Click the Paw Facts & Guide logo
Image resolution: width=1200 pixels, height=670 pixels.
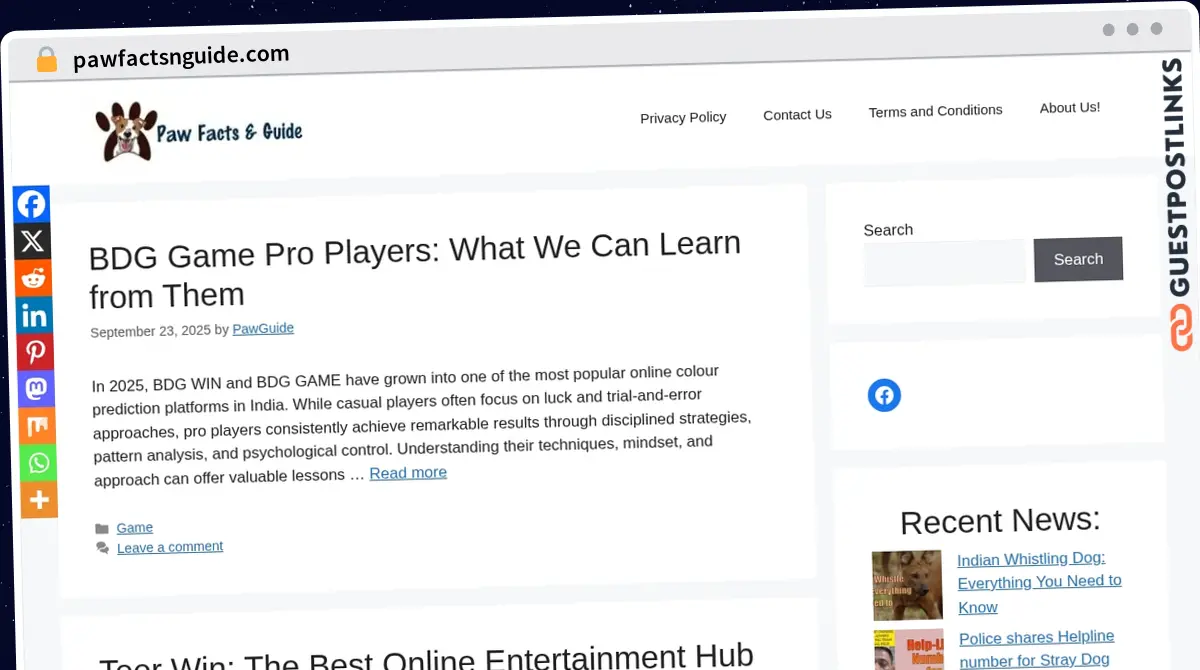pyautogui.click(x=198, y=131)
